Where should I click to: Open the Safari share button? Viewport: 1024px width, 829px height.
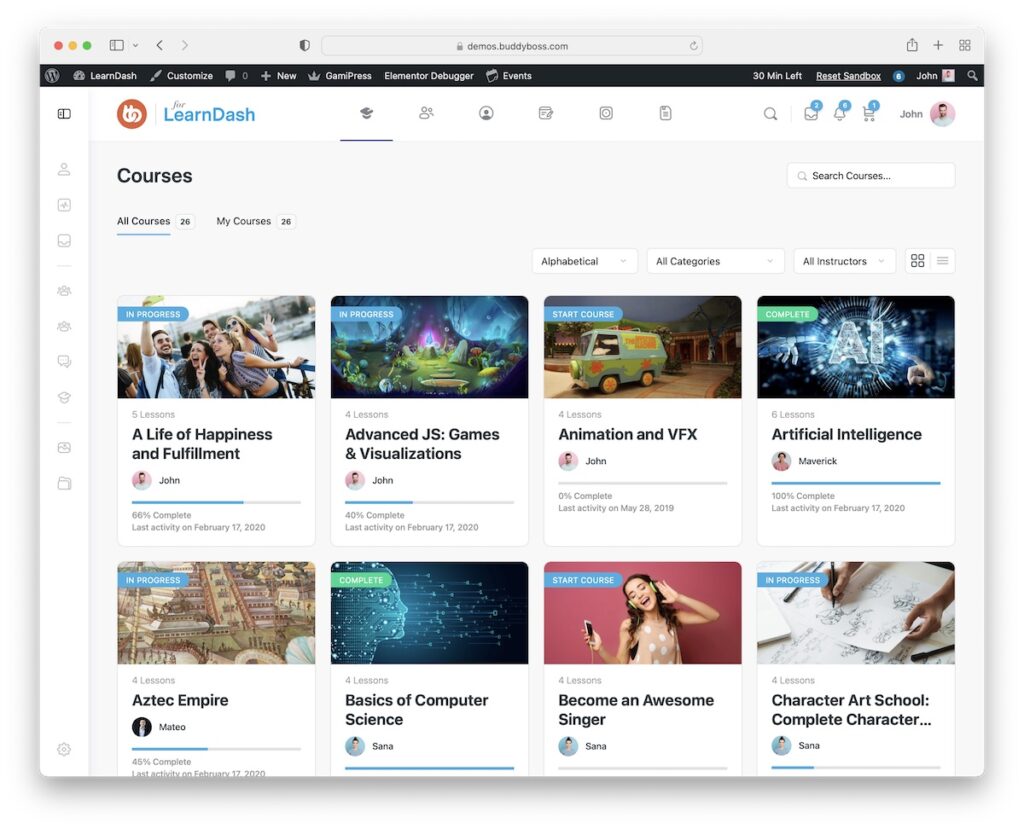tap(912, 45)
